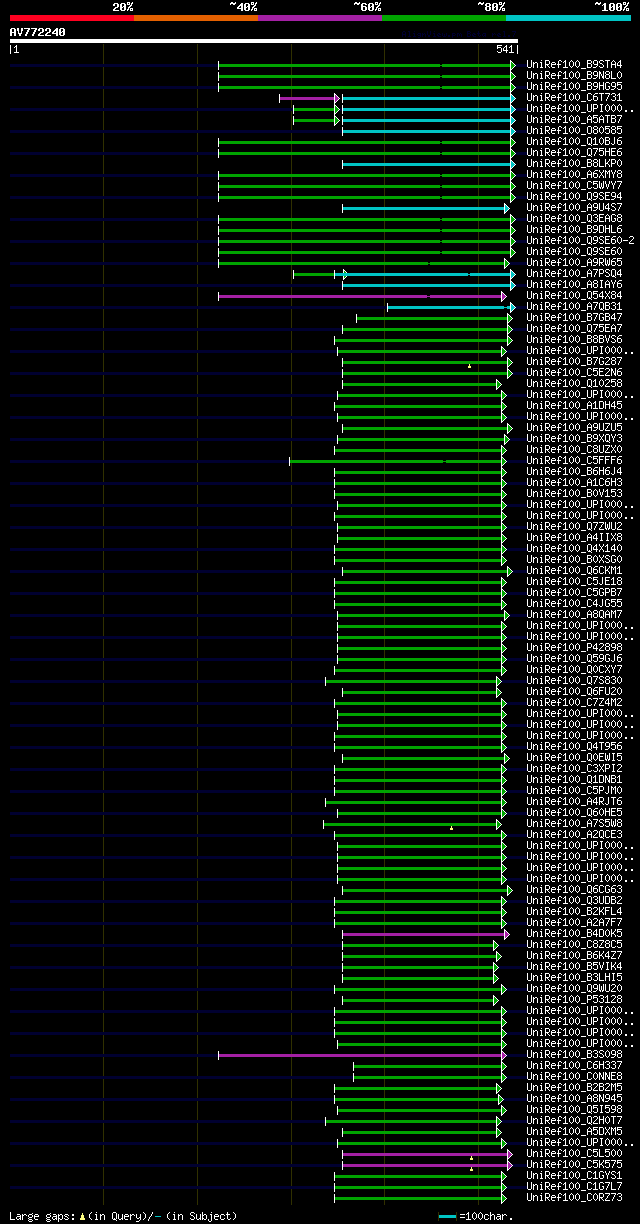Click the cyan ~100% identity legend segment
Screen dimensions: 640x1224
coord(568,18)
